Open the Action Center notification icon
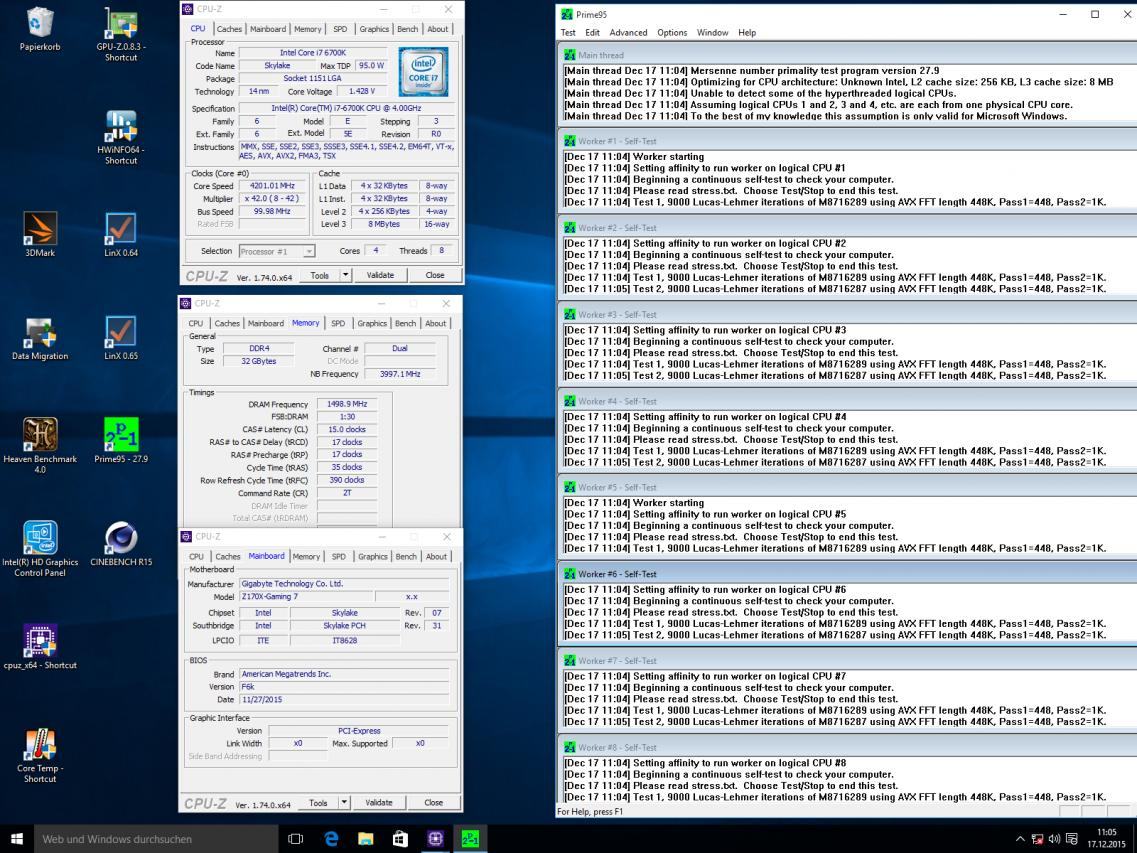The width and height of the screenshot is (1137, 853). (x=1072, y=838)
